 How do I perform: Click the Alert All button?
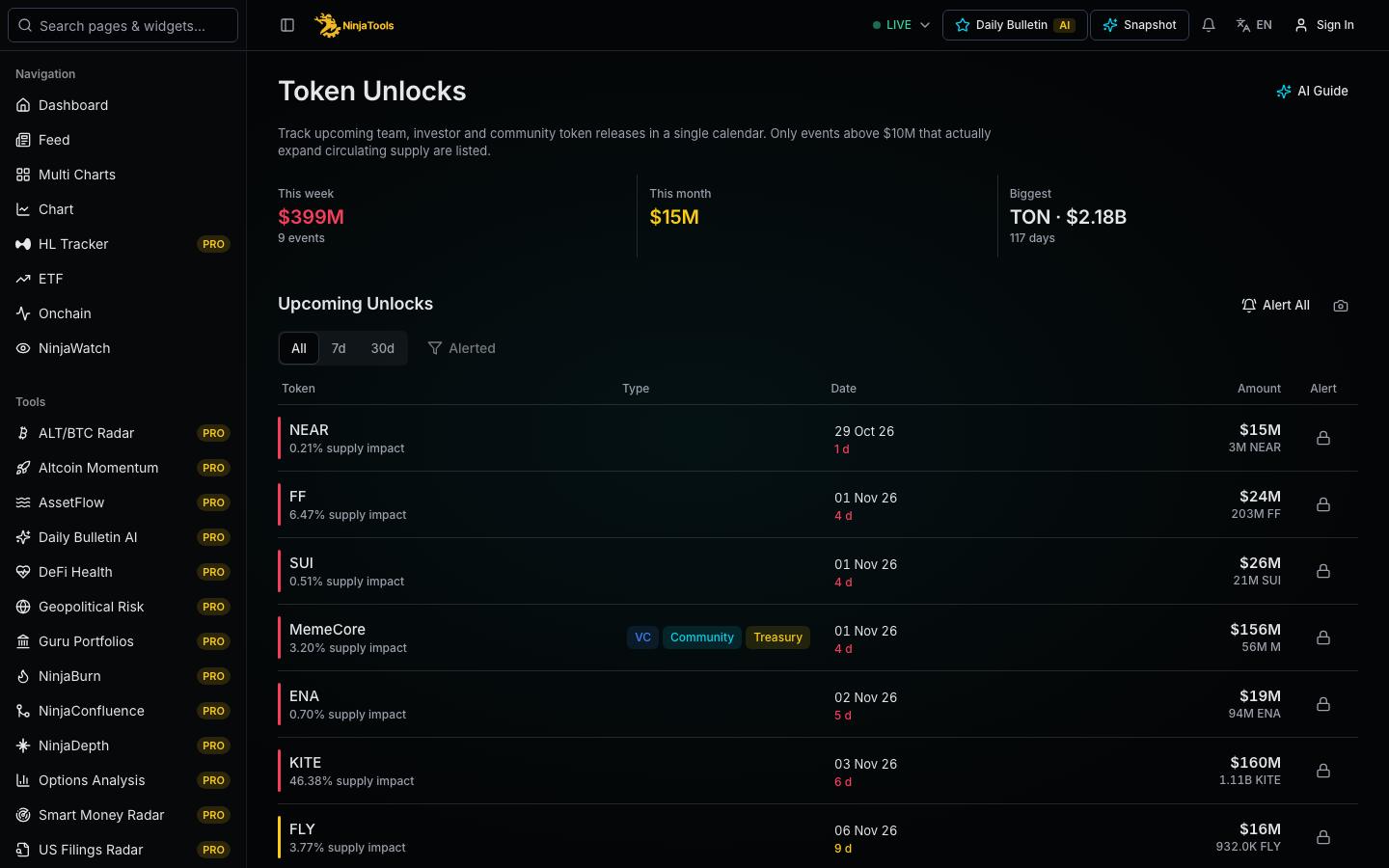pyautogui.click(x=1275, y=305)
